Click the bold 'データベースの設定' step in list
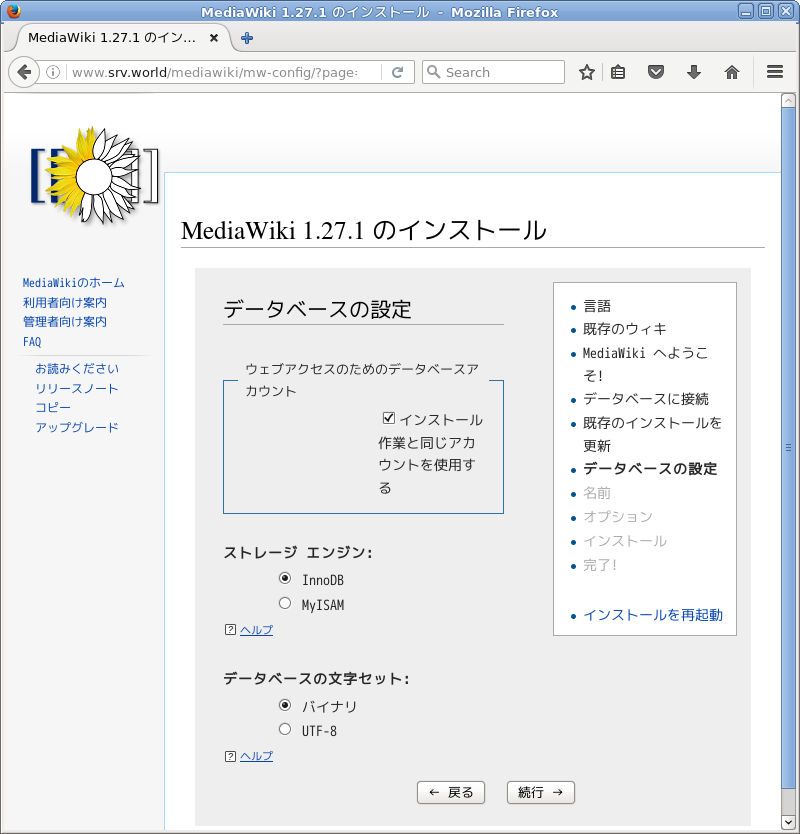Viewport: 800px width, 834px height. (650, 469)
